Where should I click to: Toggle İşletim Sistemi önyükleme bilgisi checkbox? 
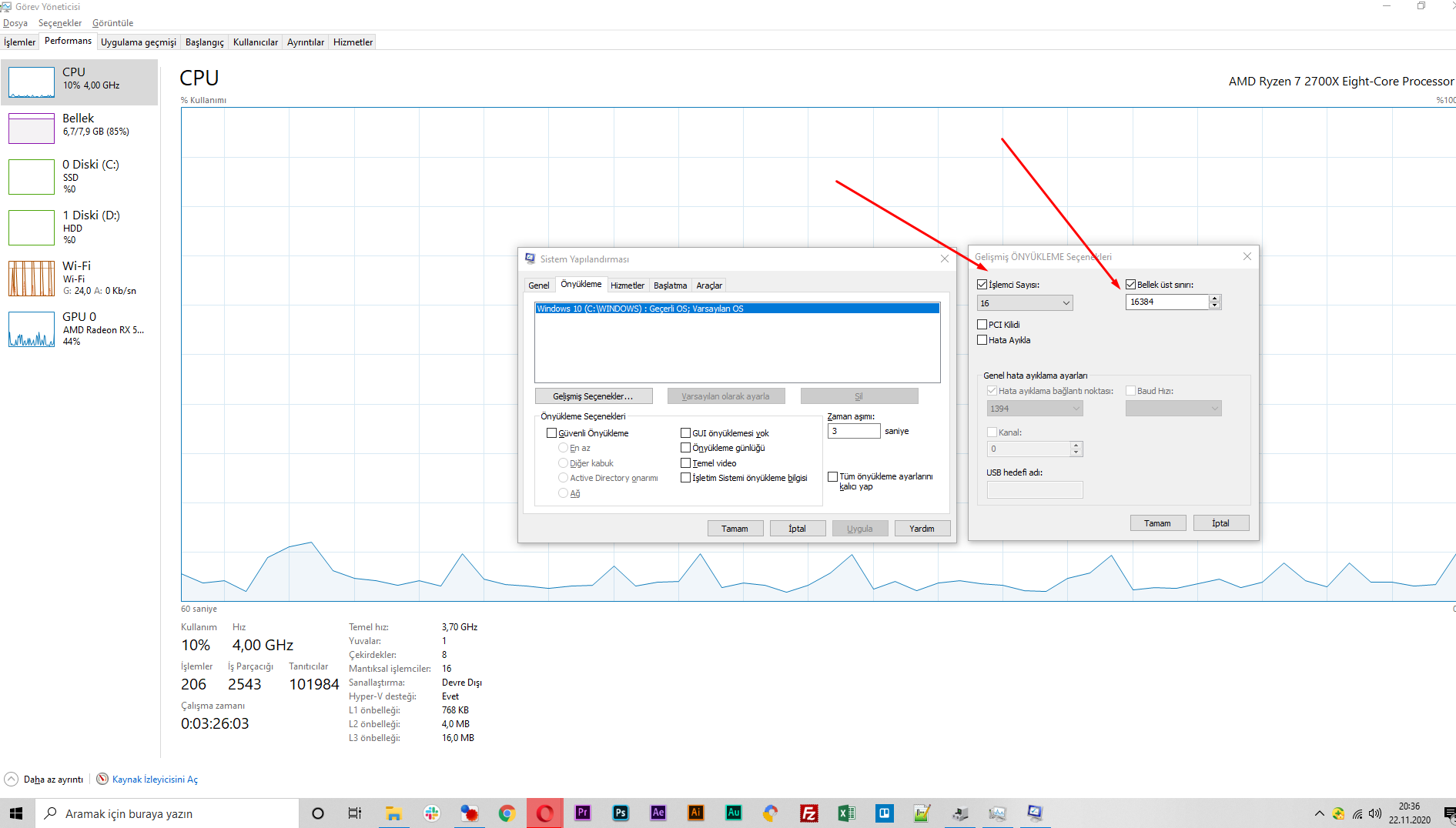(x=685, y=478)
